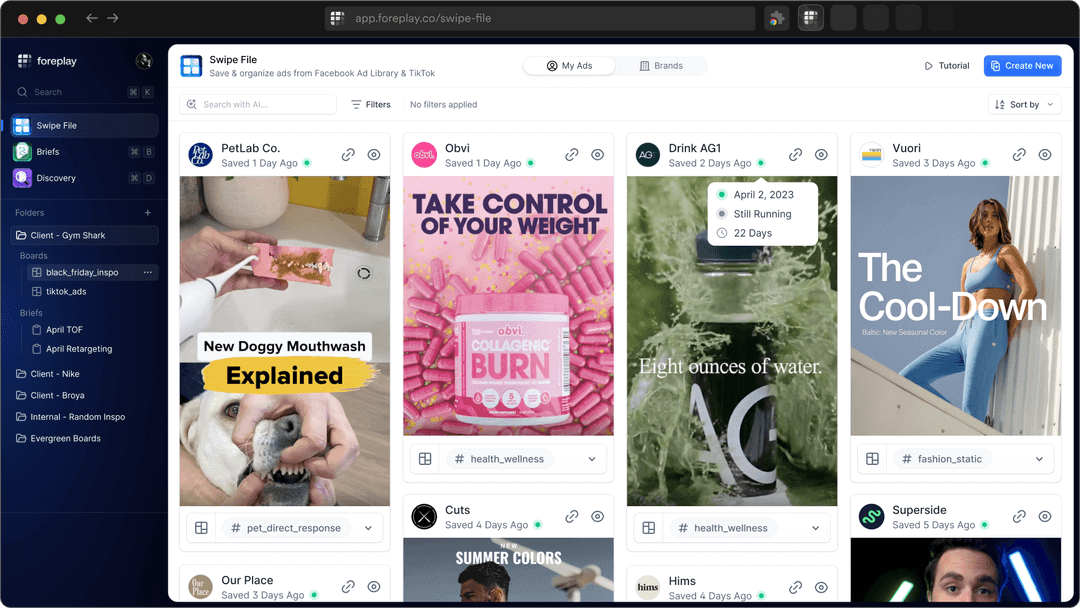Expand pet_direct_response tag dropdown chevron
The height and width of the screenshot is (608, 1080).
coord(368,528)
